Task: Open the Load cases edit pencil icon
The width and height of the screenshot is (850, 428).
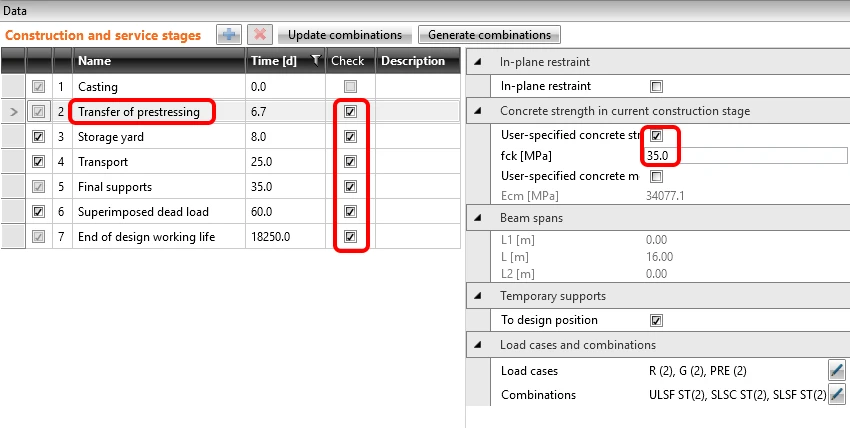Action: 837,371
